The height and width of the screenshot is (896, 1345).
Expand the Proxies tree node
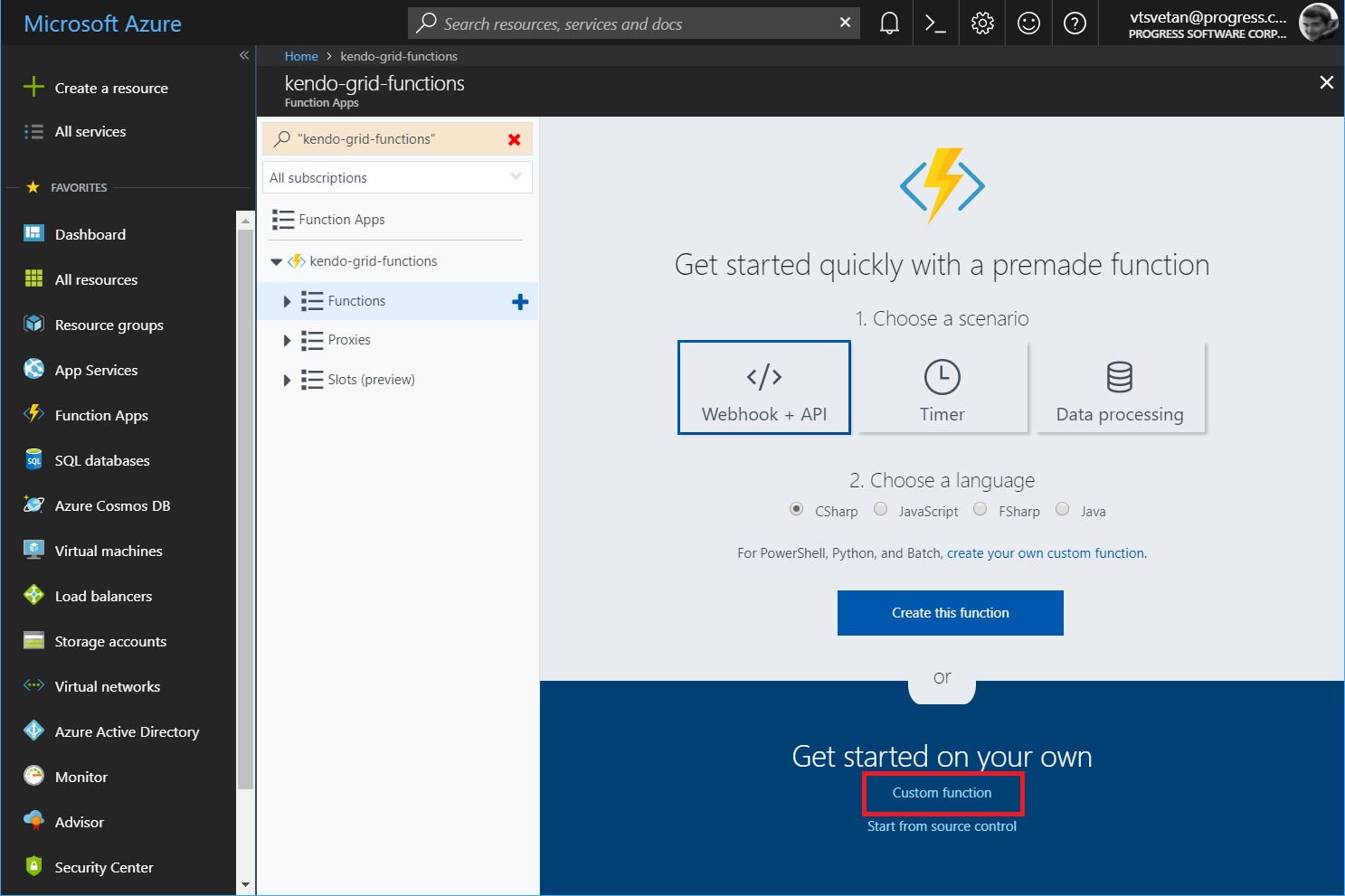click(x=288, y=340)
